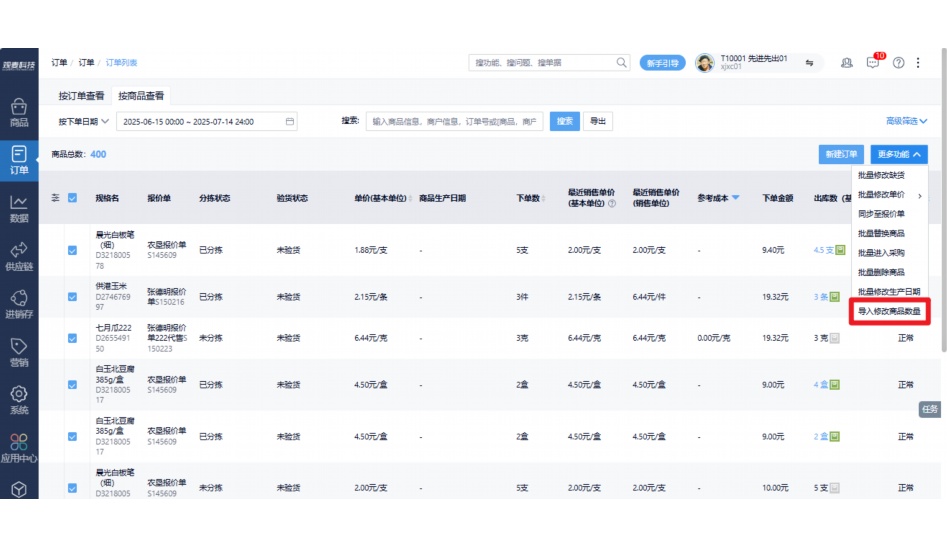Toggle the select-all checkbox in table header
947x547 pixels.
point(72,198)
